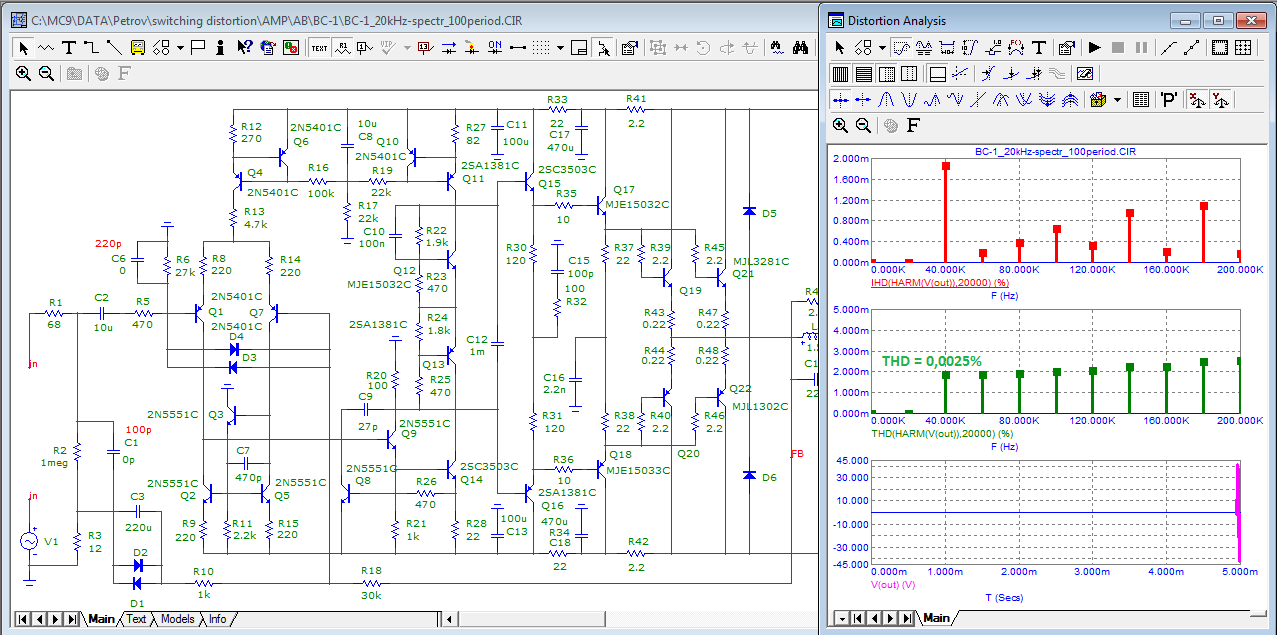This screenshot has width=1277, height=635.
Task: Select the Wire mode tool in schematic toolbar
Action: pyautogui.click(x=91, y=47)
